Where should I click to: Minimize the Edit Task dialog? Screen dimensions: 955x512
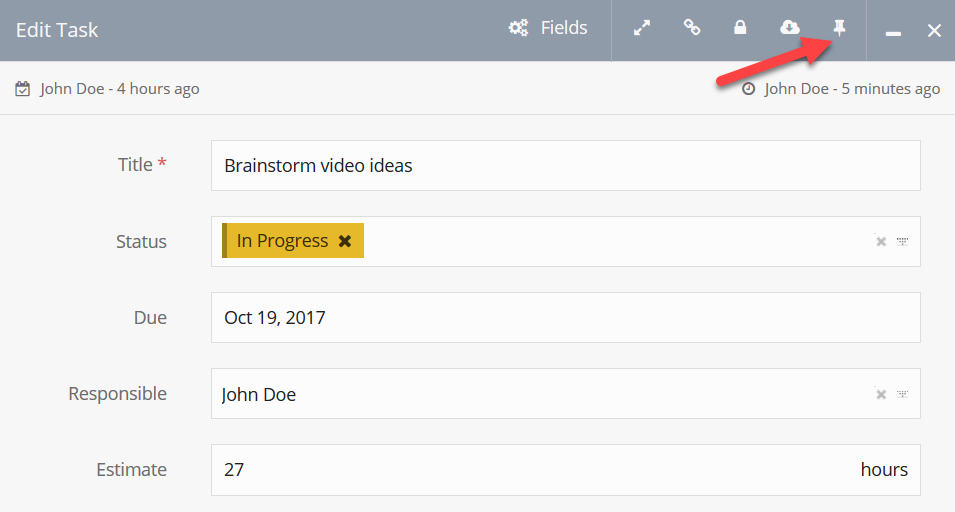tap(893, 31)
